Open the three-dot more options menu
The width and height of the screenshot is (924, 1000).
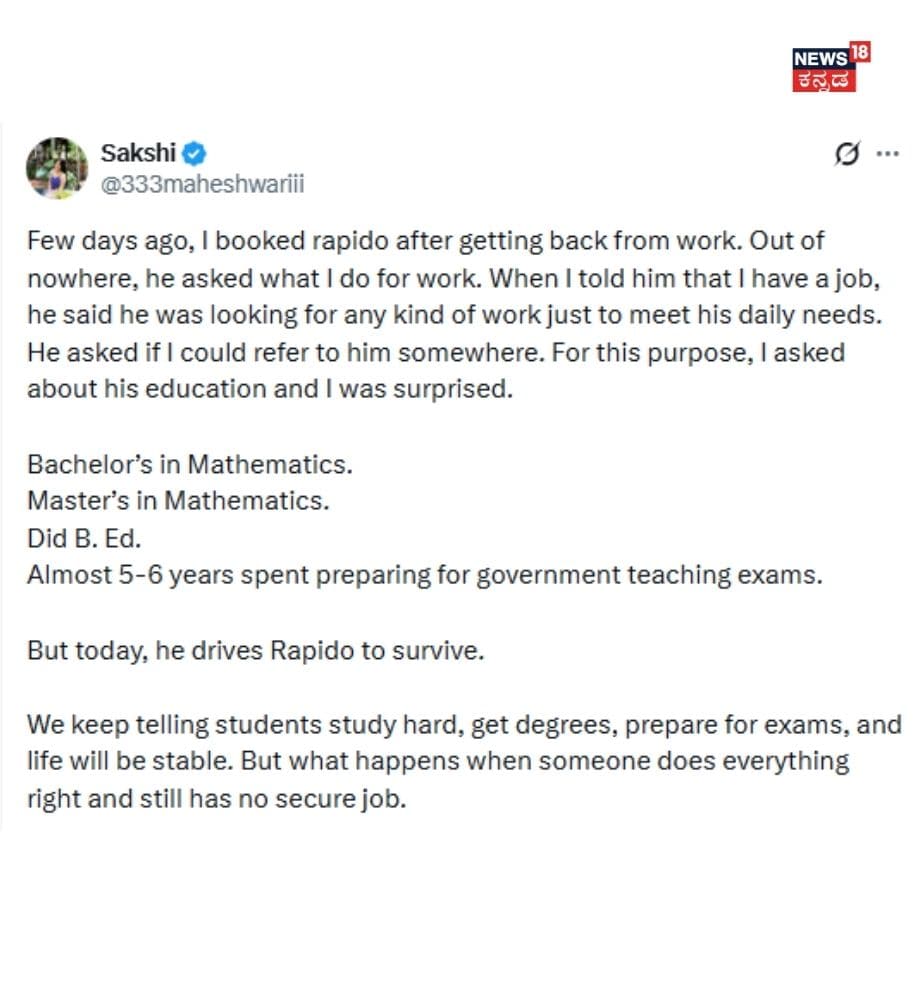(887, 154)
